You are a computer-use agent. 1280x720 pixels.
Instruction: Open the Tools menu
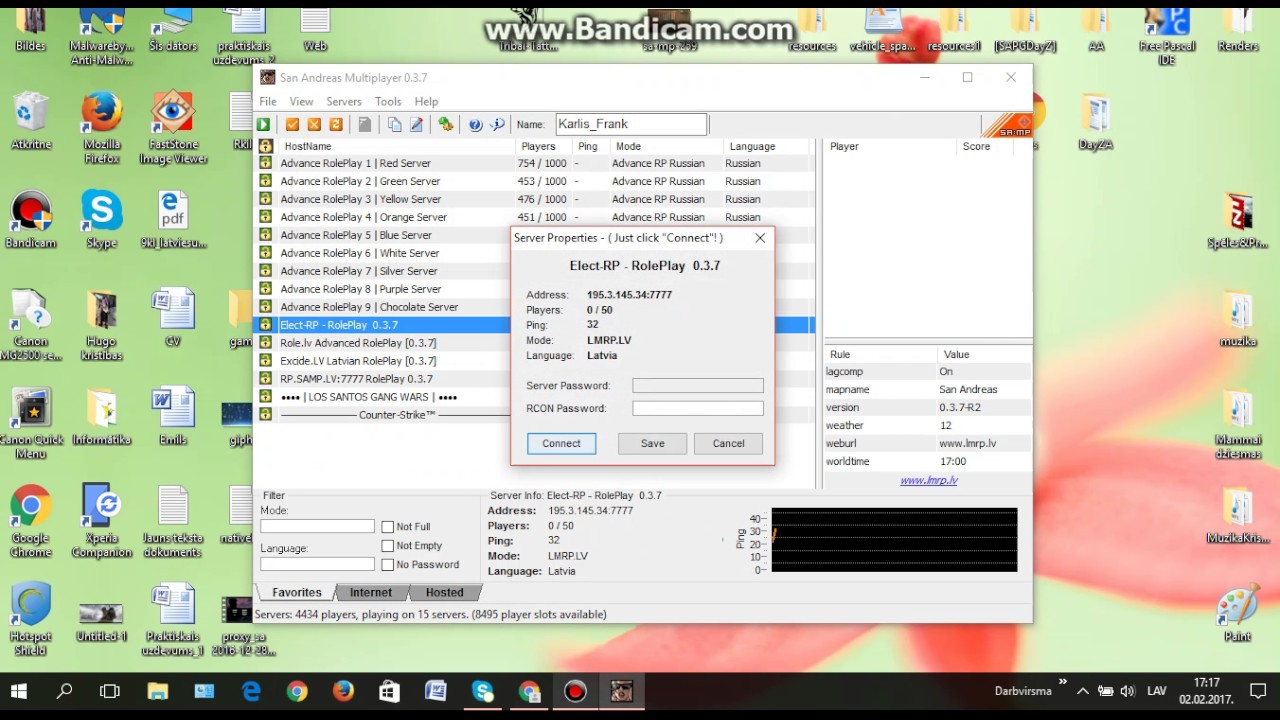coord(388,101)
